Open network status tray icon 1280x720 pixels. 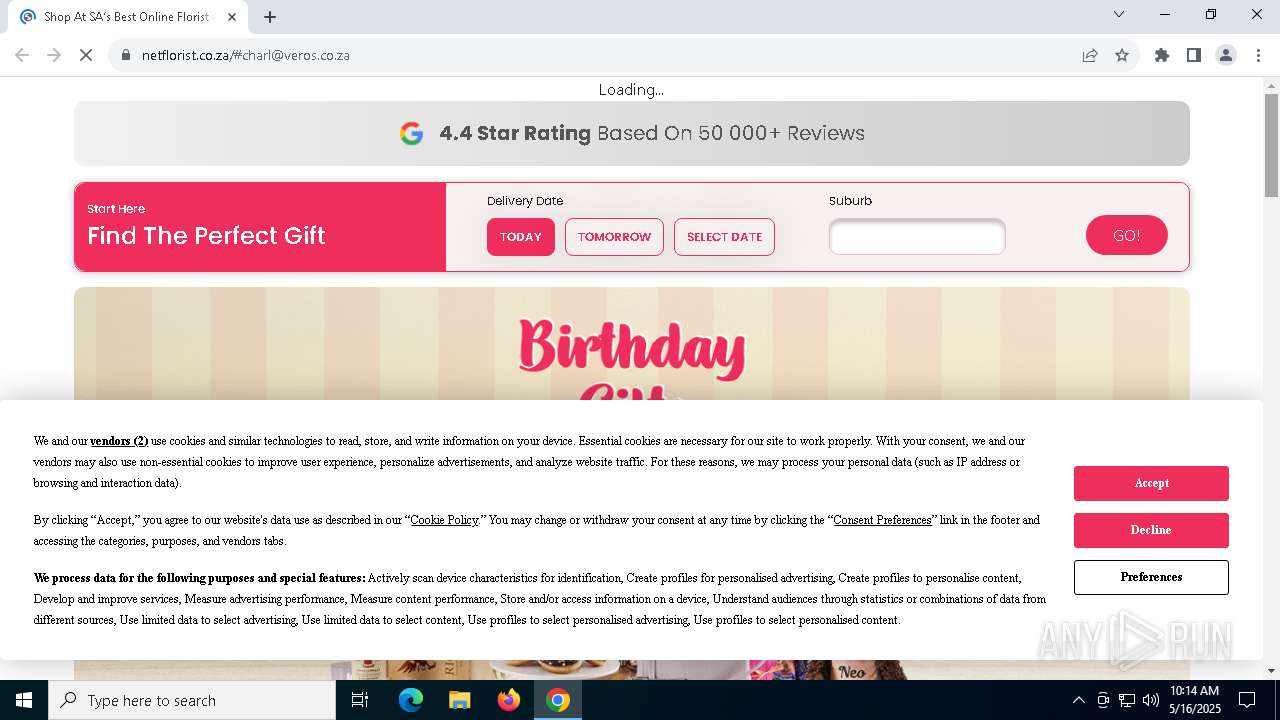(1127, 700)
